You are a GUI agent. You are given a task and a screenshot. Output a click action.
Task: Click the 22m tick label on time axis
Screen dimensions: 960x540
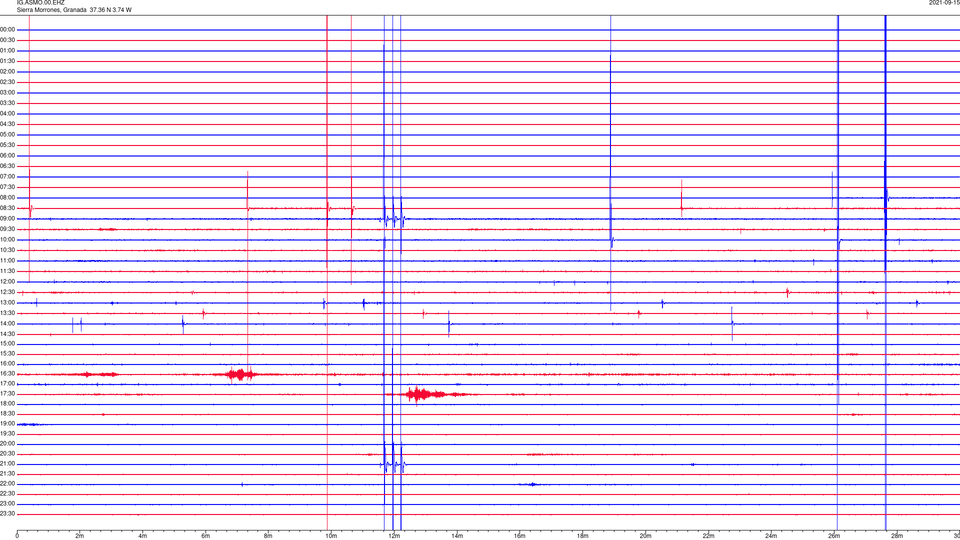(708, 536)
